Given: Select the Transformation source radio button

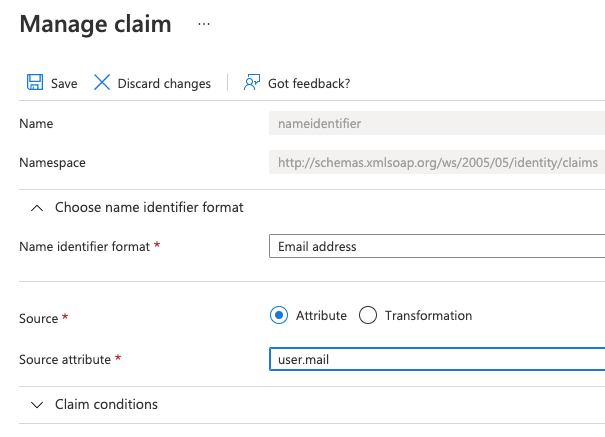Looking at the screenshot, I should [x=367, y=315].
